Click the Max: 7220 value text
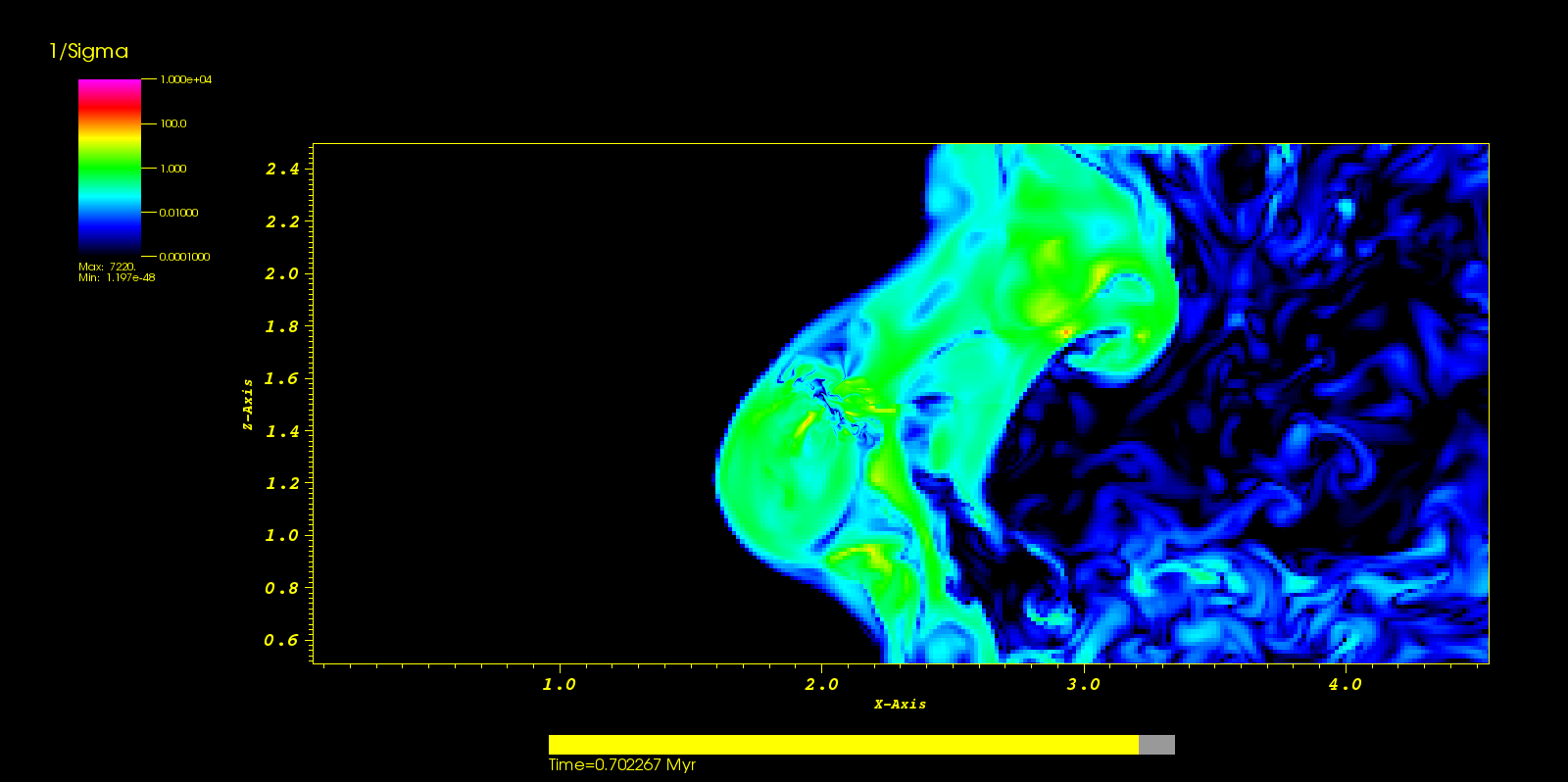Image resolution: width=1568 pixels, height=782 pixels. pos(107,267)
